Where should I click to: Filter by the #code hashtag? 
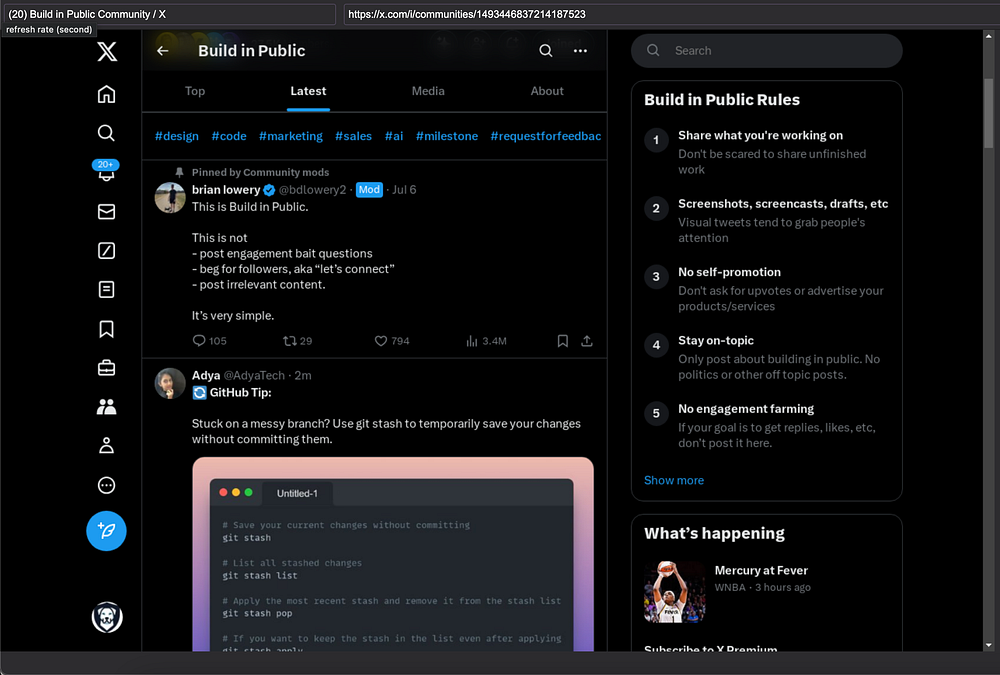(x=229, y=136)
